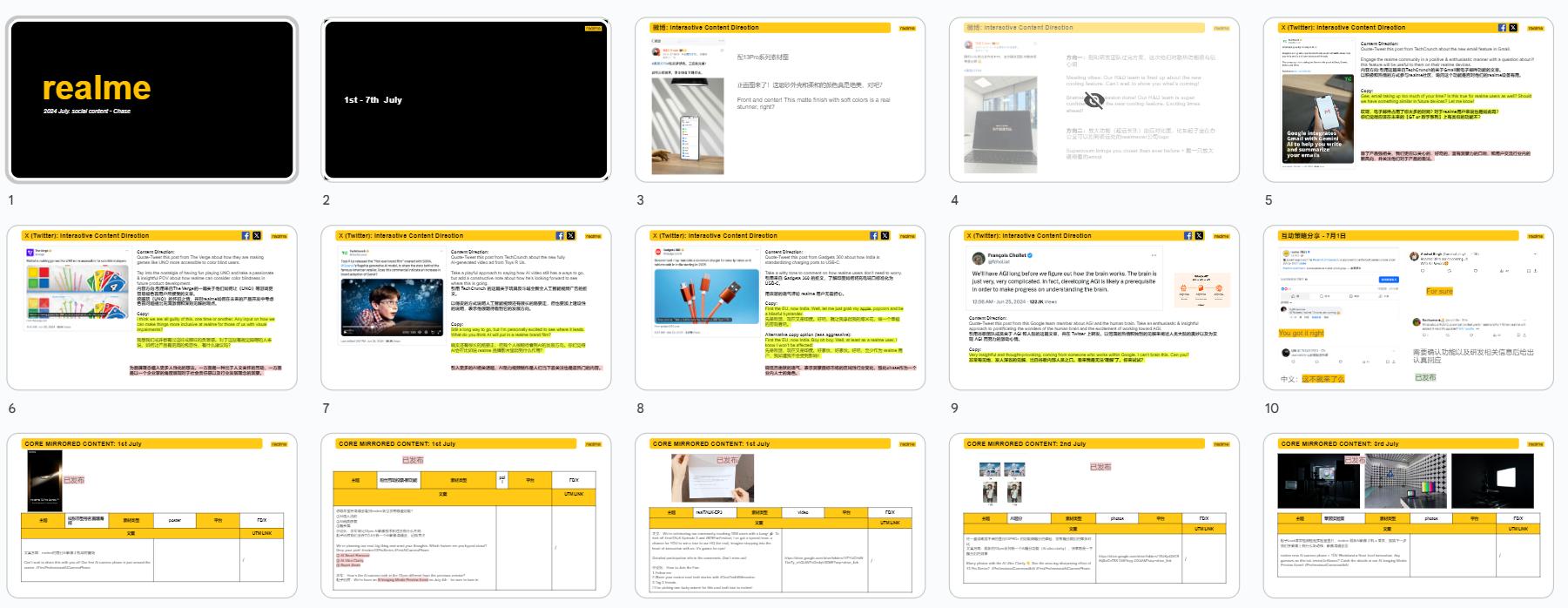
Task: Click the realme badge on slide 2
Action: pyautogui.click(x=593, y=29)
